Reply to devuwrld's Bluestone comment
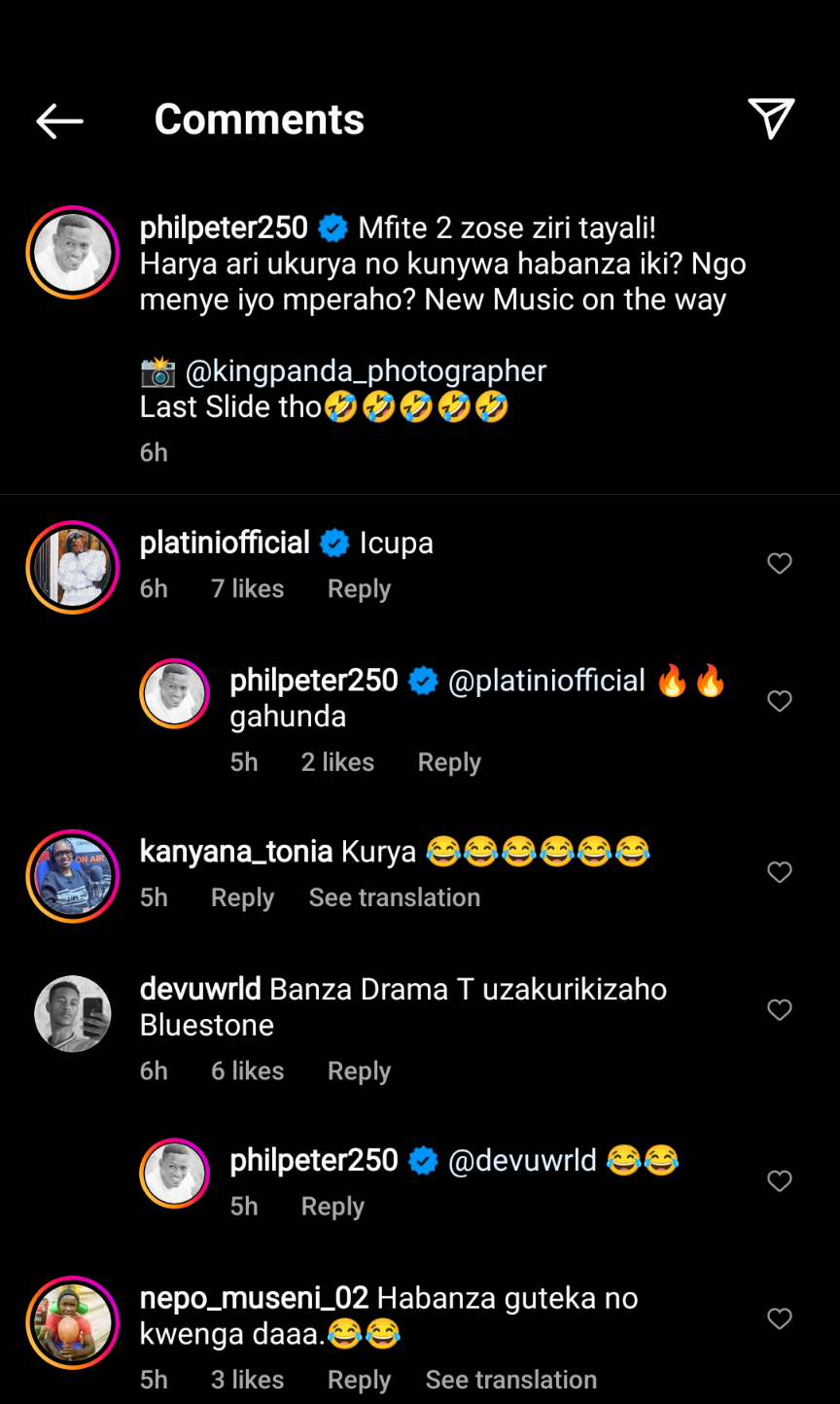 (x=359, y=1071)
